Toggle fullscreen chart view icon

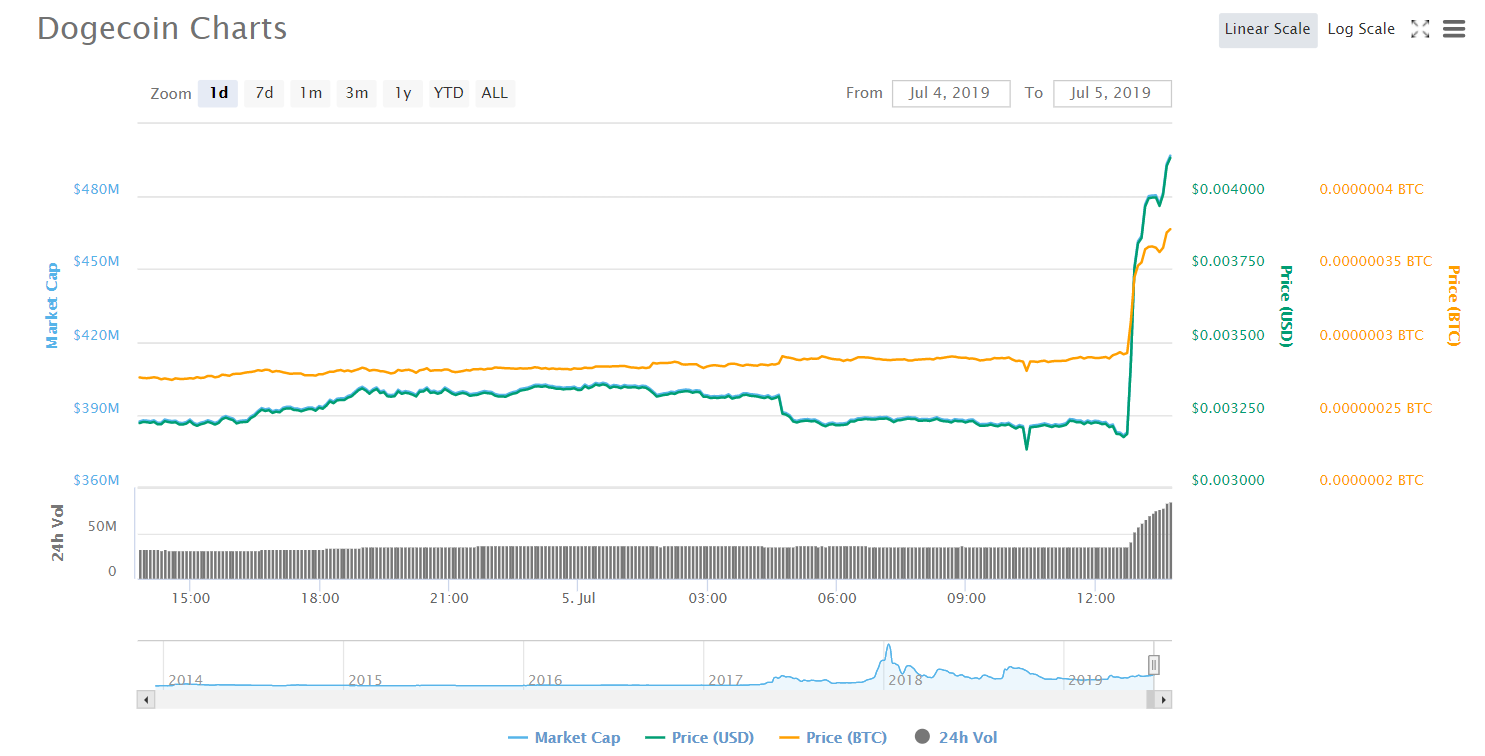pyautogui.click(x=1419, y=29)
